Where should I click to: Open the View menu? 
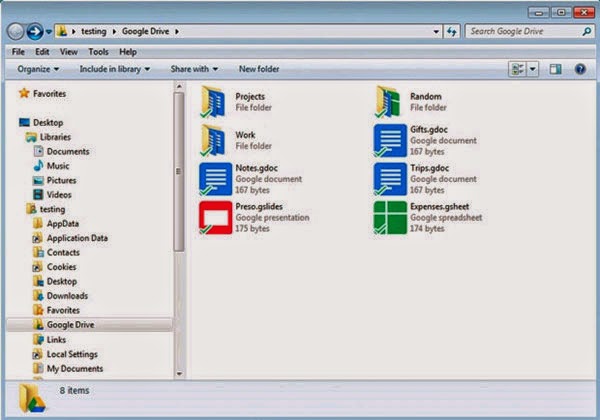[68, 52]
